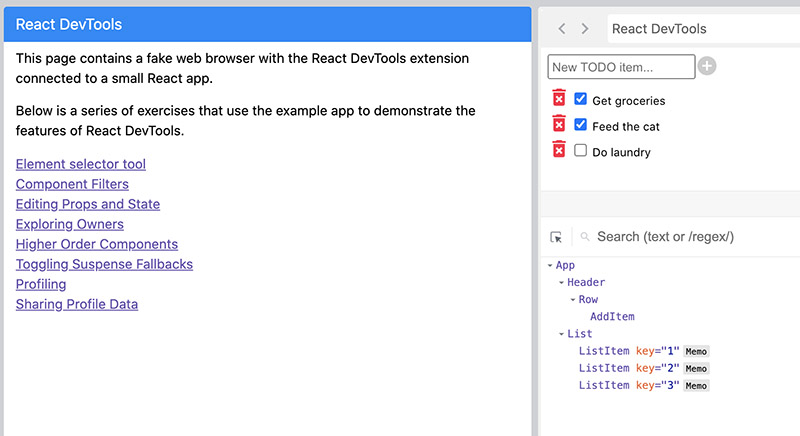The height and width of the screenshot is (436, 800).
Task: Open the Editing Props and State link
Action: tap(88, 204)
